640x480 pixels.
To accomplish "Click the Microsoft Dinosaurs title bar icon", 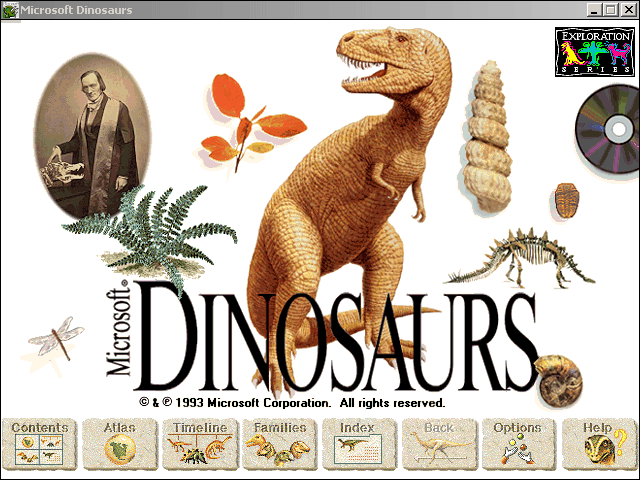I will click(x=10, y=10).
